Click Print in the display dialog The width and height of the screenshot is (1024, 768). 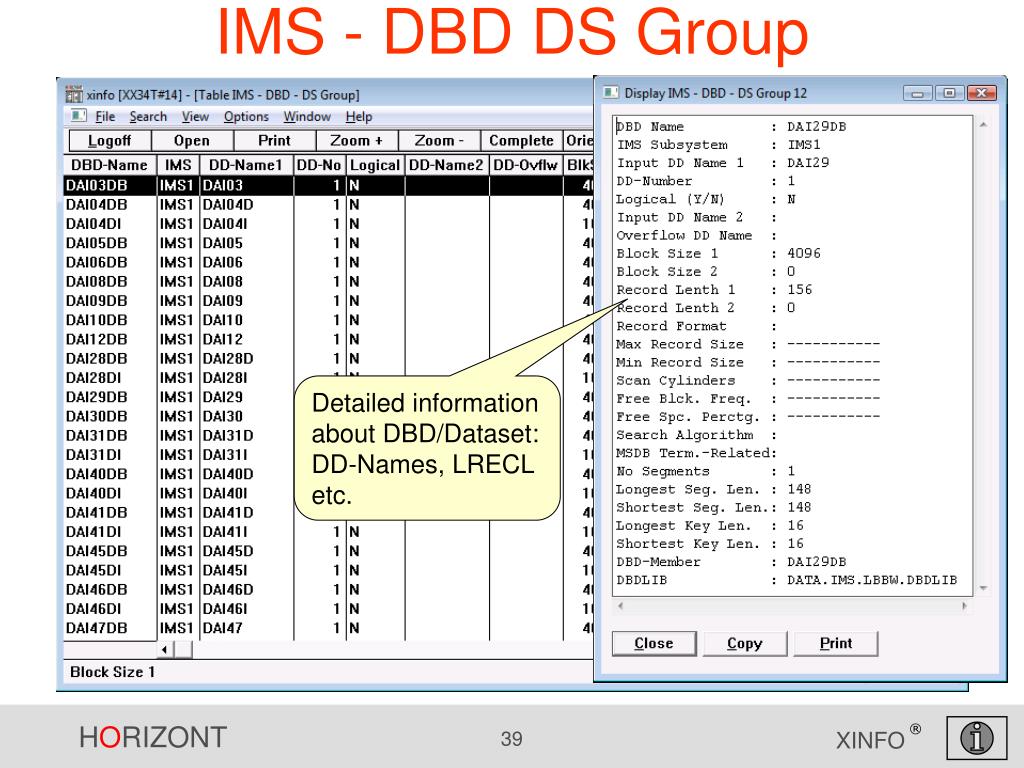pyautogui.click(x=836, y=643)
